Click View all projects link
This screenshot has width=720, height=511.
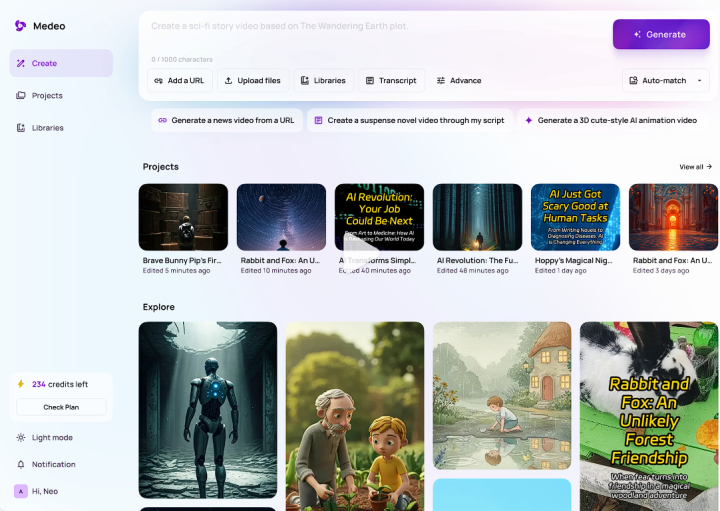(695, 167)
